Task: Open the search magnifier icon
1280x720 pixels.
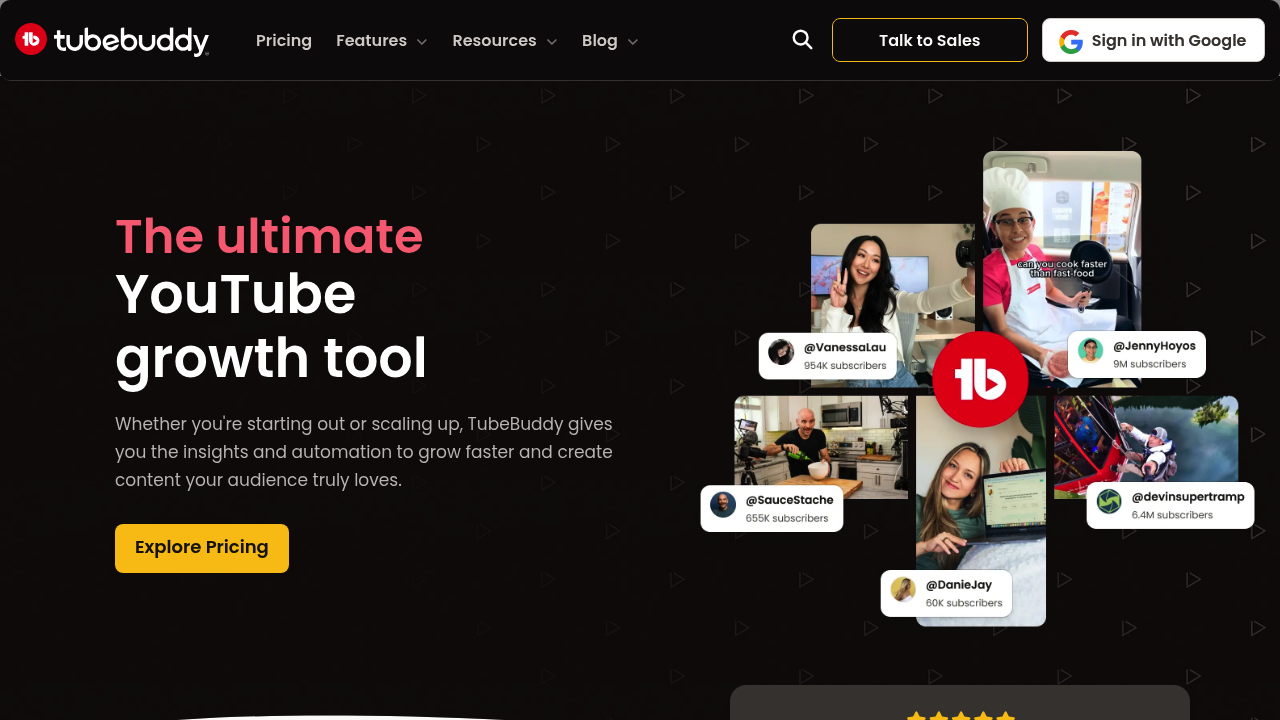Action: coord(802,39)
